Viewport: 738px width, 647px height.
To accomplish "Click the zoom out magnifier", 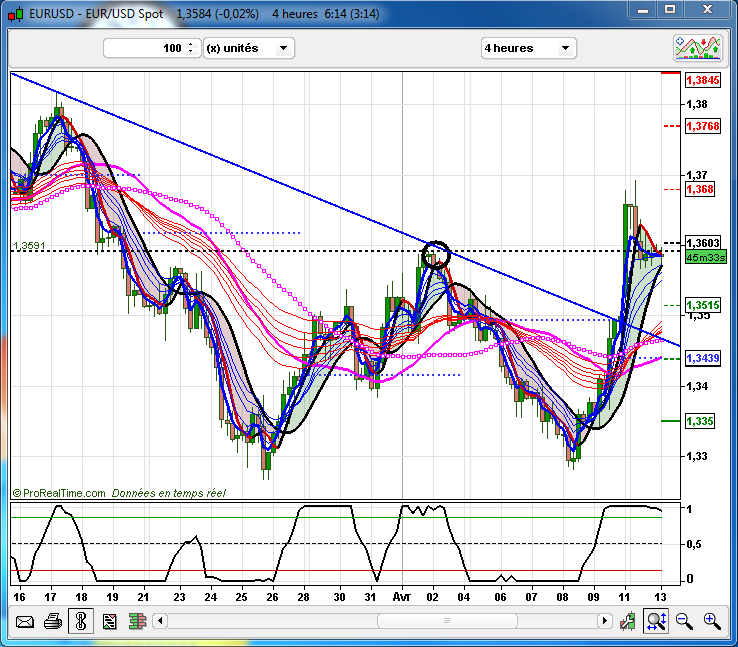I will pyautogui.click(x=685, y=621).
